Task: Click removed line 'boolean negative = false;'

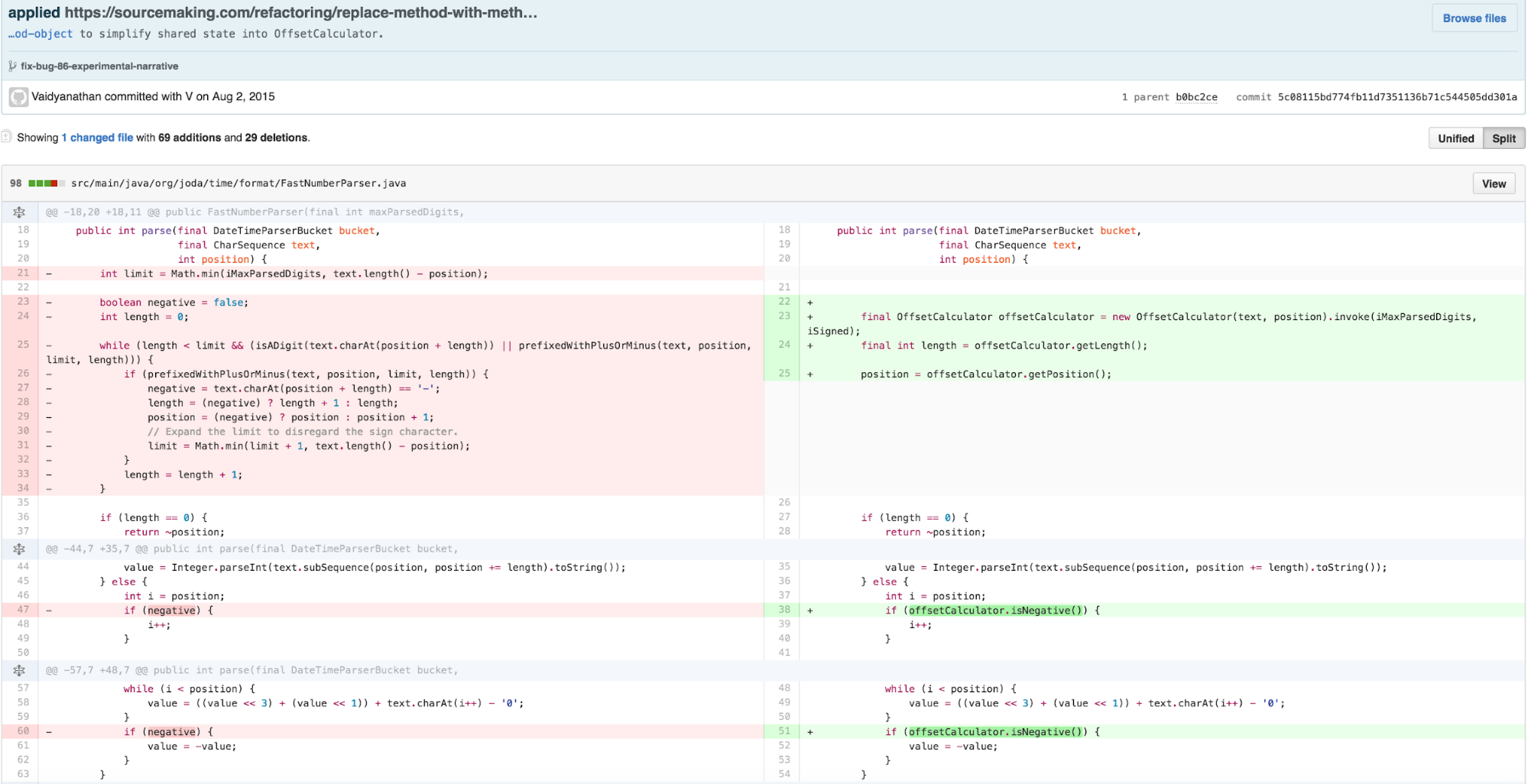Action: point(174,303)
